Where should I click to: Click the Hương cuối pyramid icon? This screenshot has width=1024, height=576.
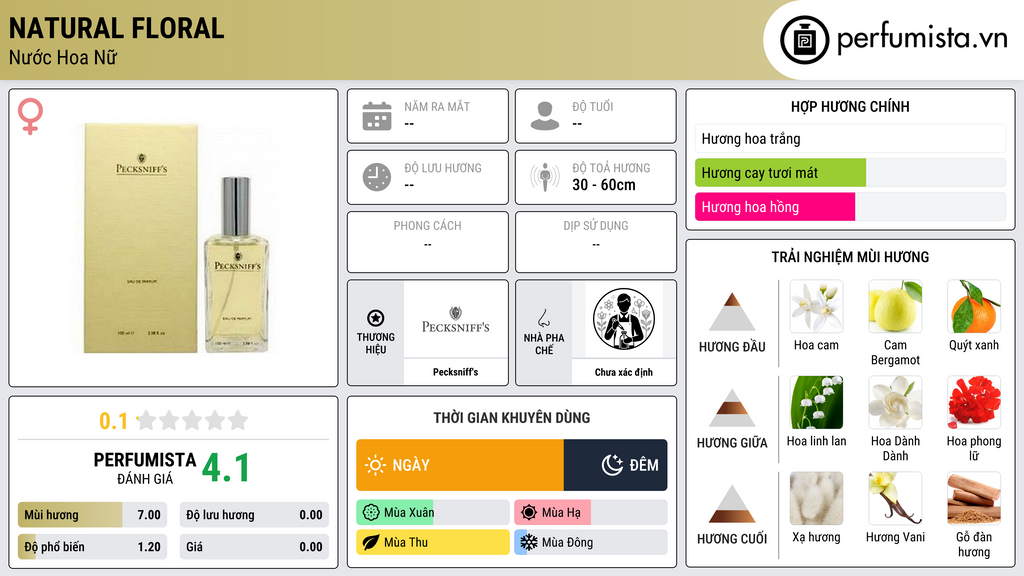click(x=732, y=504)
